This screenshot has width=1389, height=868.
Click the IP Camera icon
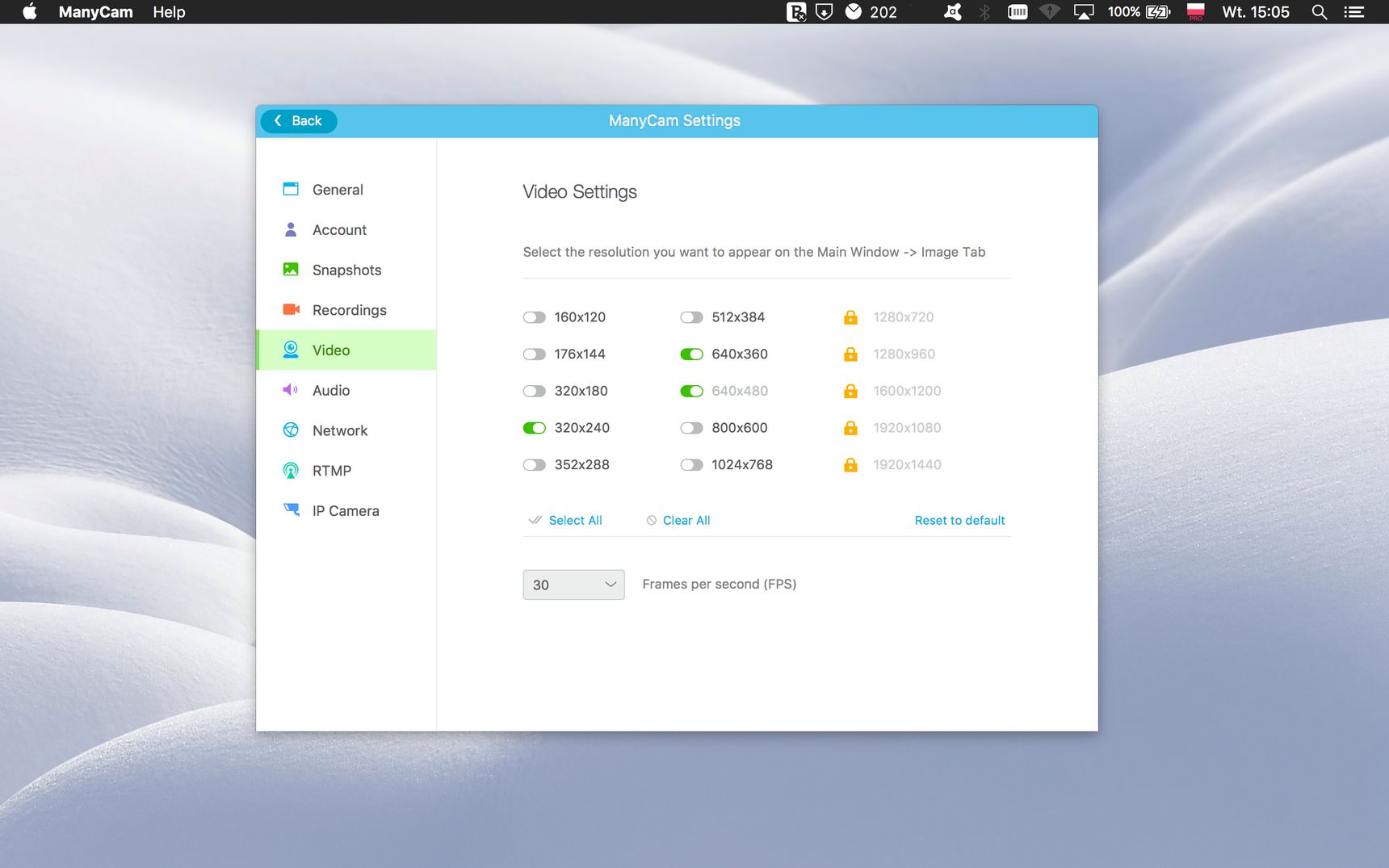coord(292,509)
